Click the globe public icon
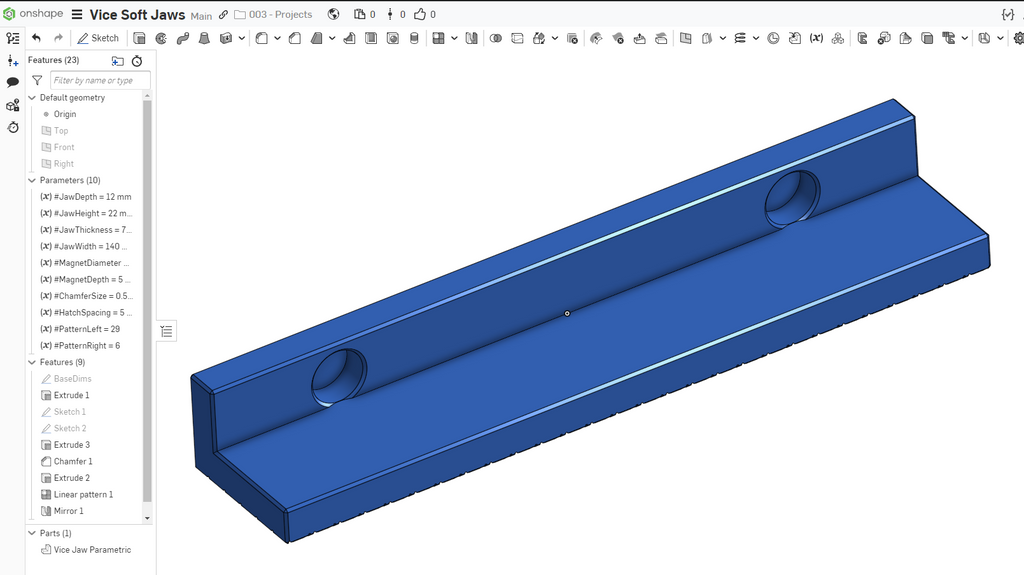Image resolution: width=1024 pixels, height=575 pixels. [x=334, y=14]
